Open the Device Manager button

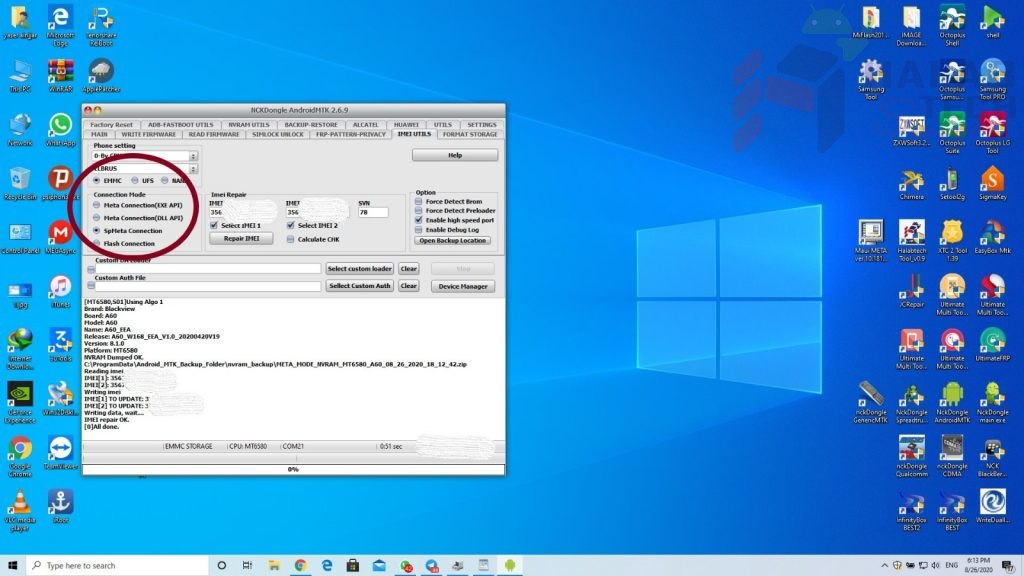tap(463, 286)
